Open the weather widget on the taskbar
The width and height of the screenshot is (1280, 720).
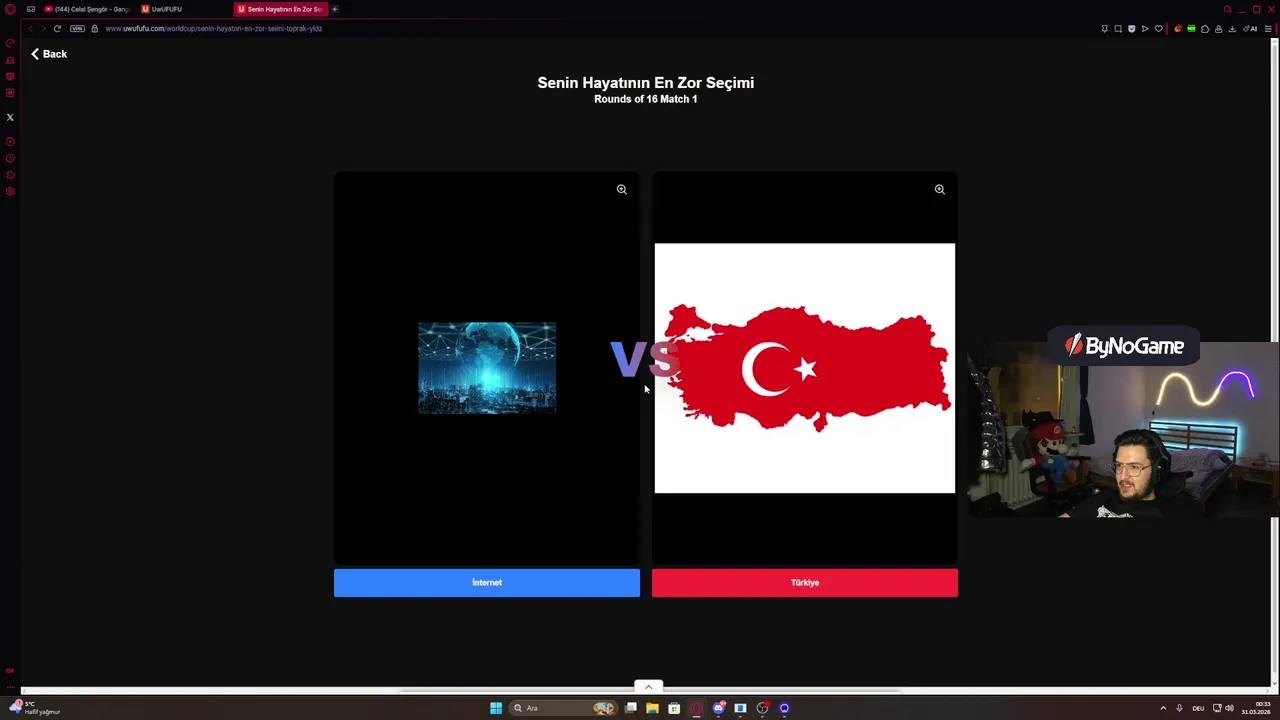tap(35, 708)
